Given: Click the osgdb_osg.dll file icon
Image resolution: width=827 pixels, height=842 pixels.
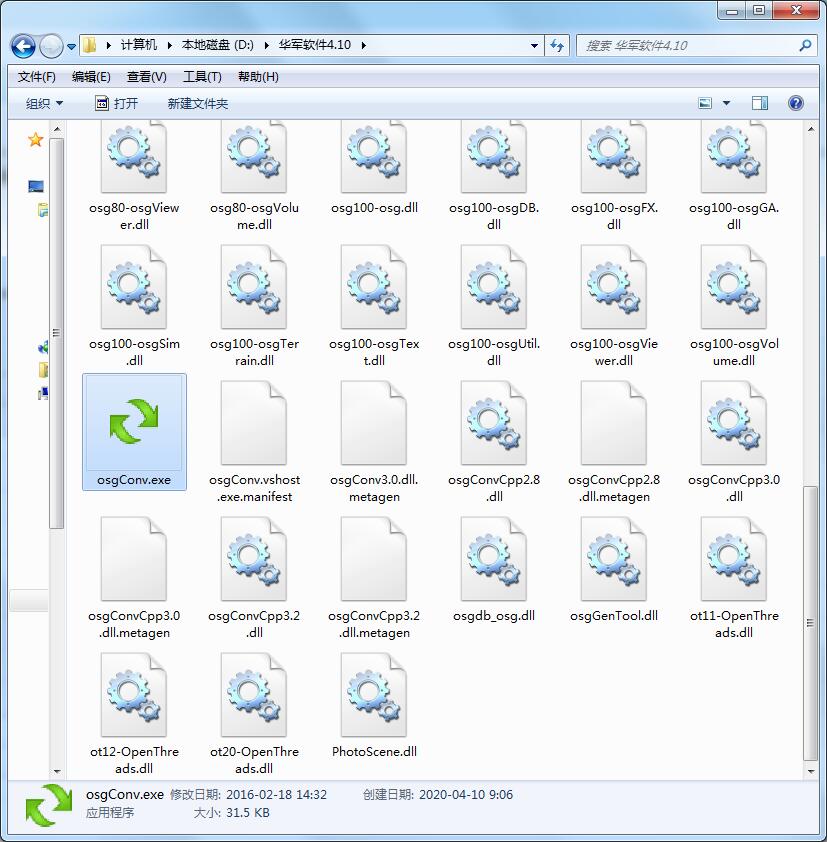Looking at the screenshot, I should pos(494,559).
